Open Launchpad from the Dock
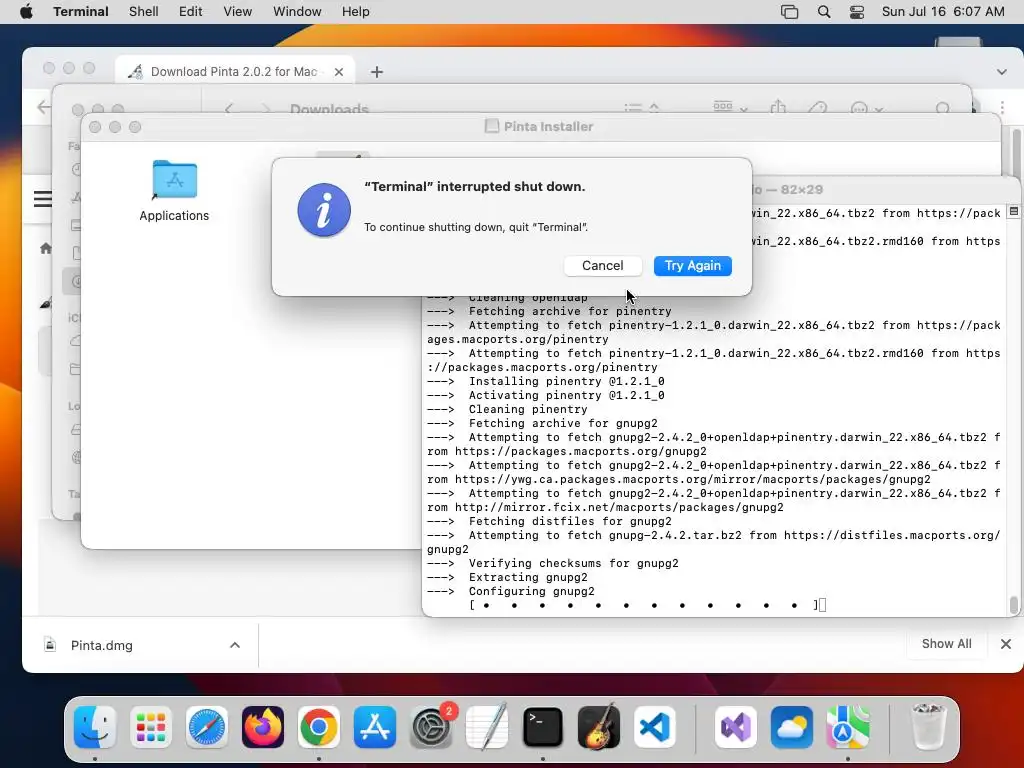1024x768 pixels. [151, 727]
